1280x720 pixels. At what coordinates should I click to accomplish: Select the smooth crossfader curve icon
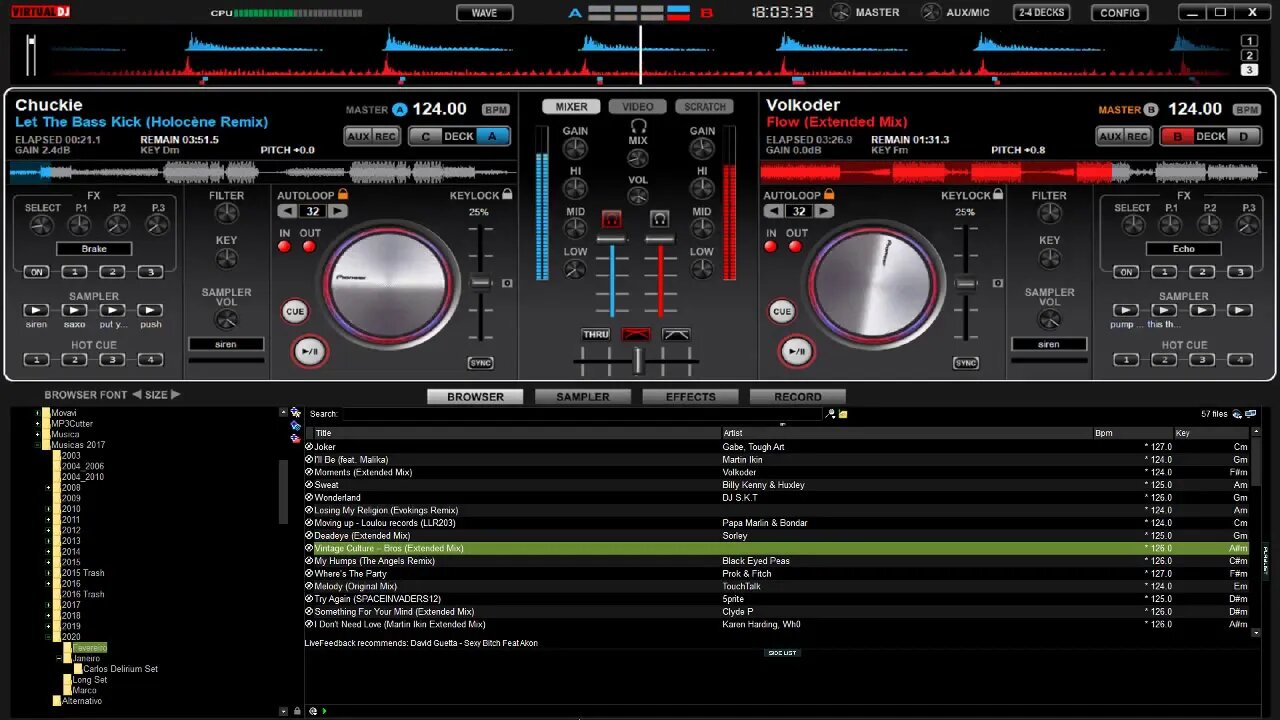tap(676, 335)
